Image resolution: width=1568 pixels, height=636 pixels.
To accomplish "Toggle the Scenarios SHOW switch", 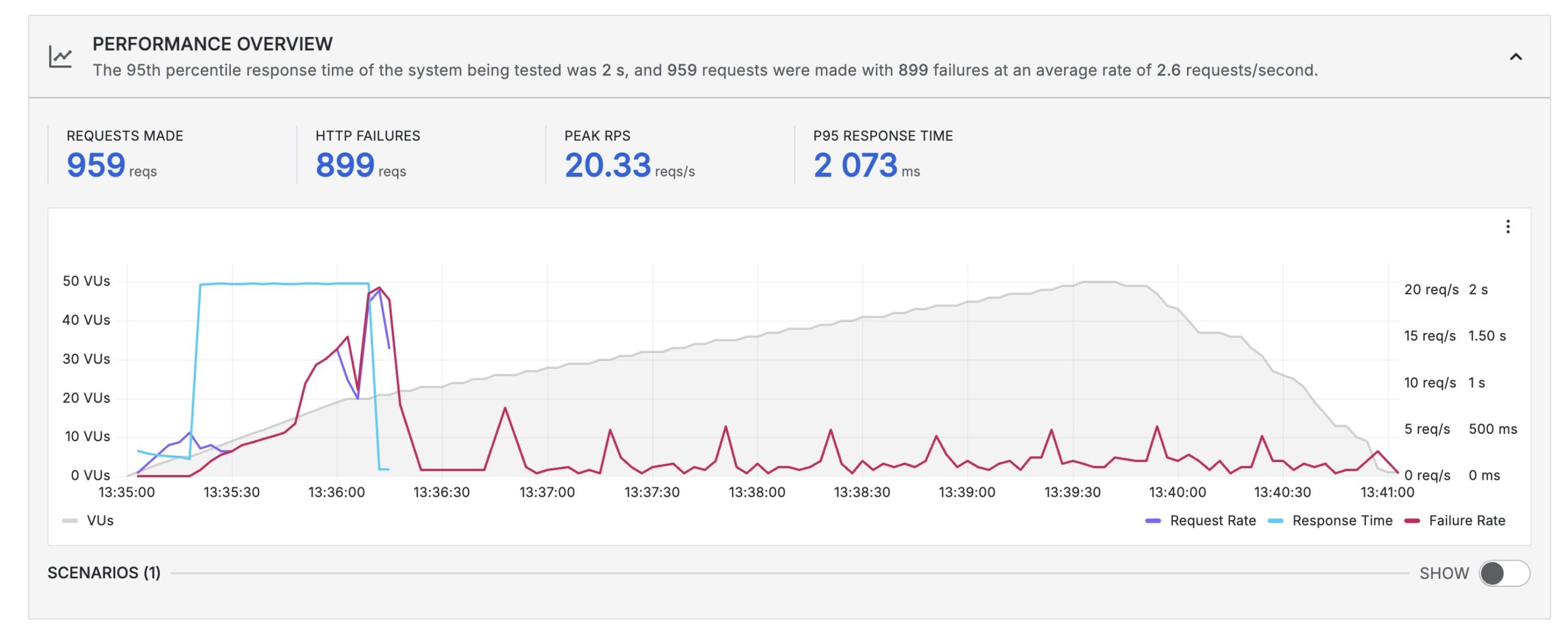I will (1504, 574).
